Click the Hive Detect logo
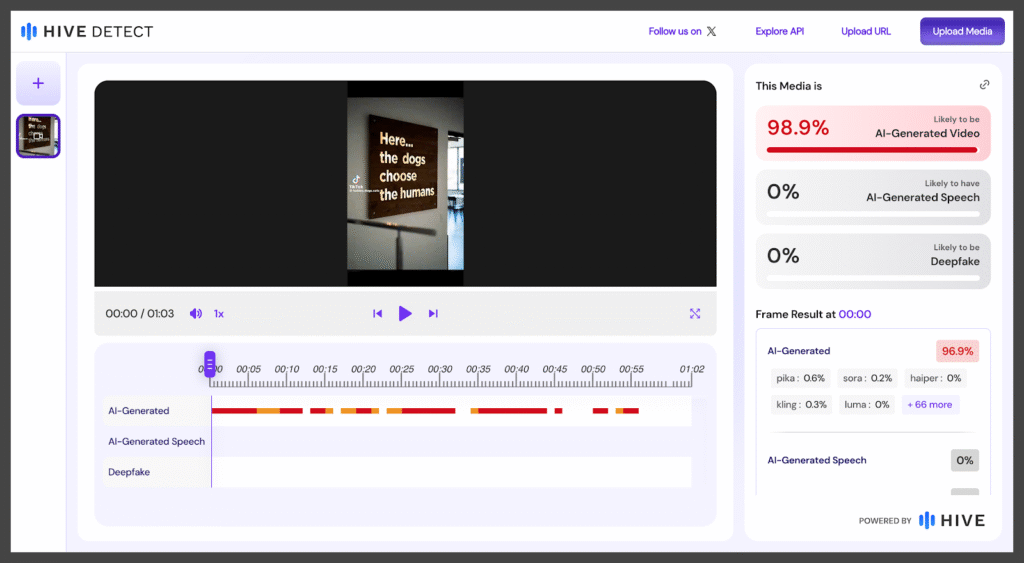Image resolution: width=1024 pixels, height=563 pixels. (x=87, y=31)
